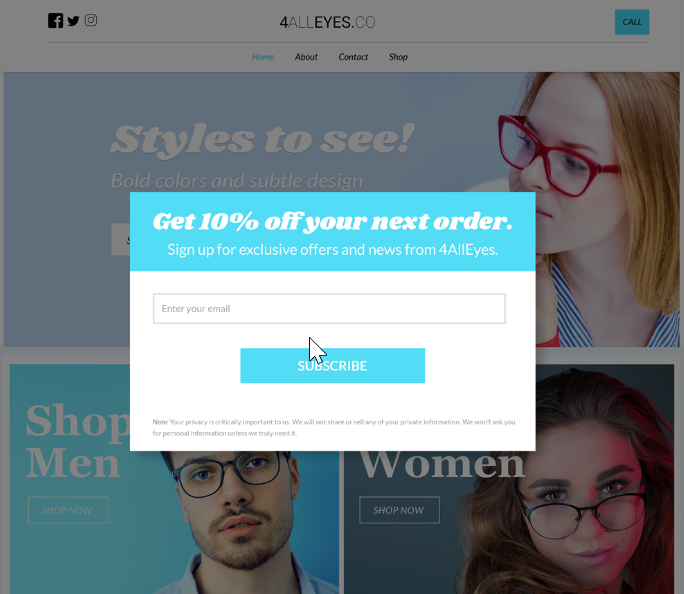Go to the Home nav item
684x594 pixels.
pos(263,57)
